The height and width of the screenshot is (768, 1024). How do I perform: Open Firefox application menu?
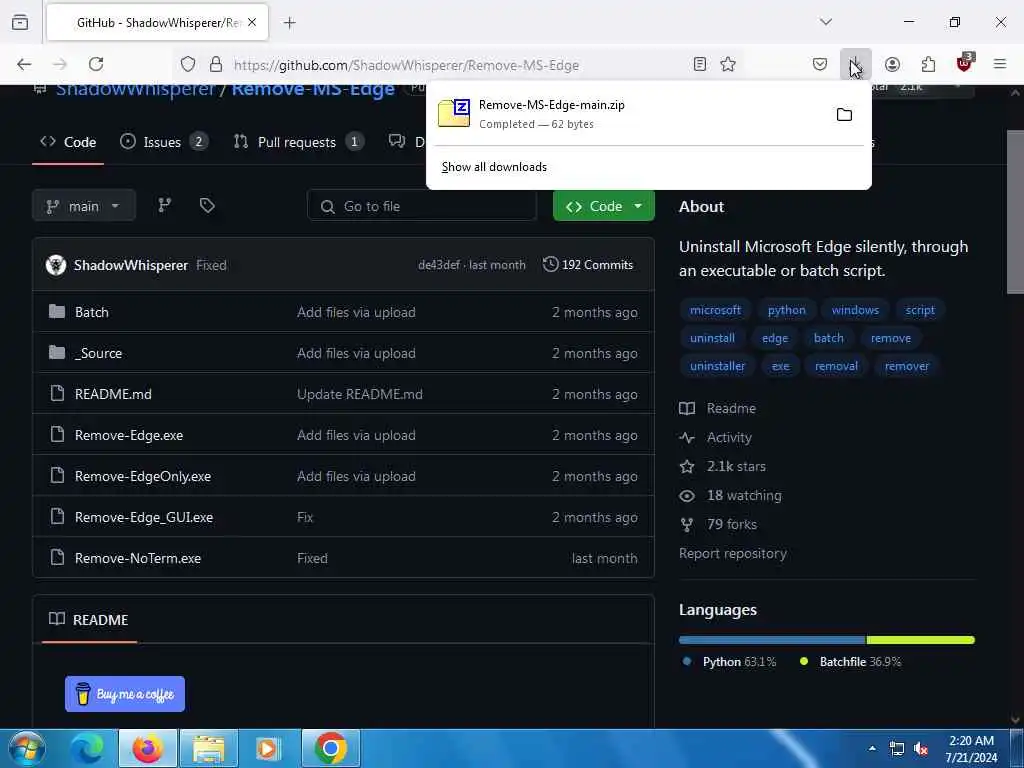tap(1000, 64)
